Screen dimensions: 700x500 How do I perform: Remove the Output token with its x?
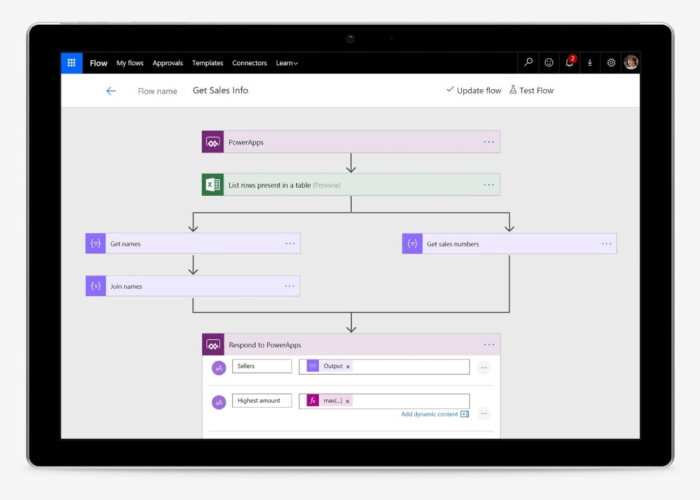(x=348, y=367)
